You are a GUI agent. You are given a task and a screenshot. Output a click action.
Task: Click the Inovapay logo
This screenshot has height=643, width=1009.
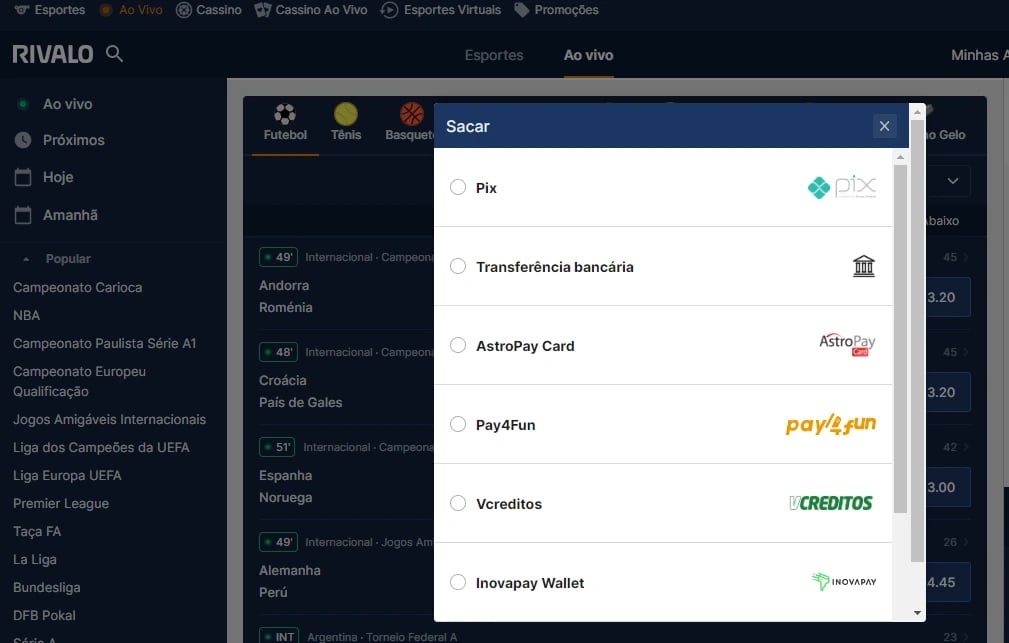pyautogui.click(x=844, y=582)
